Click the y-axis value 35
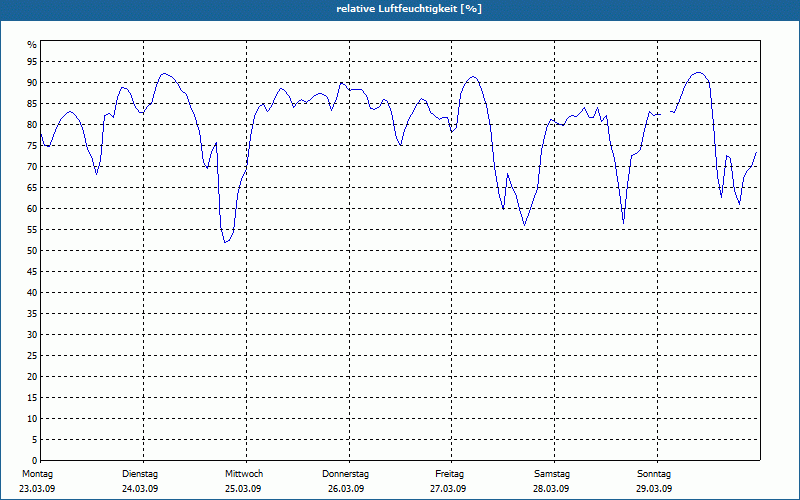 (32, 314)
